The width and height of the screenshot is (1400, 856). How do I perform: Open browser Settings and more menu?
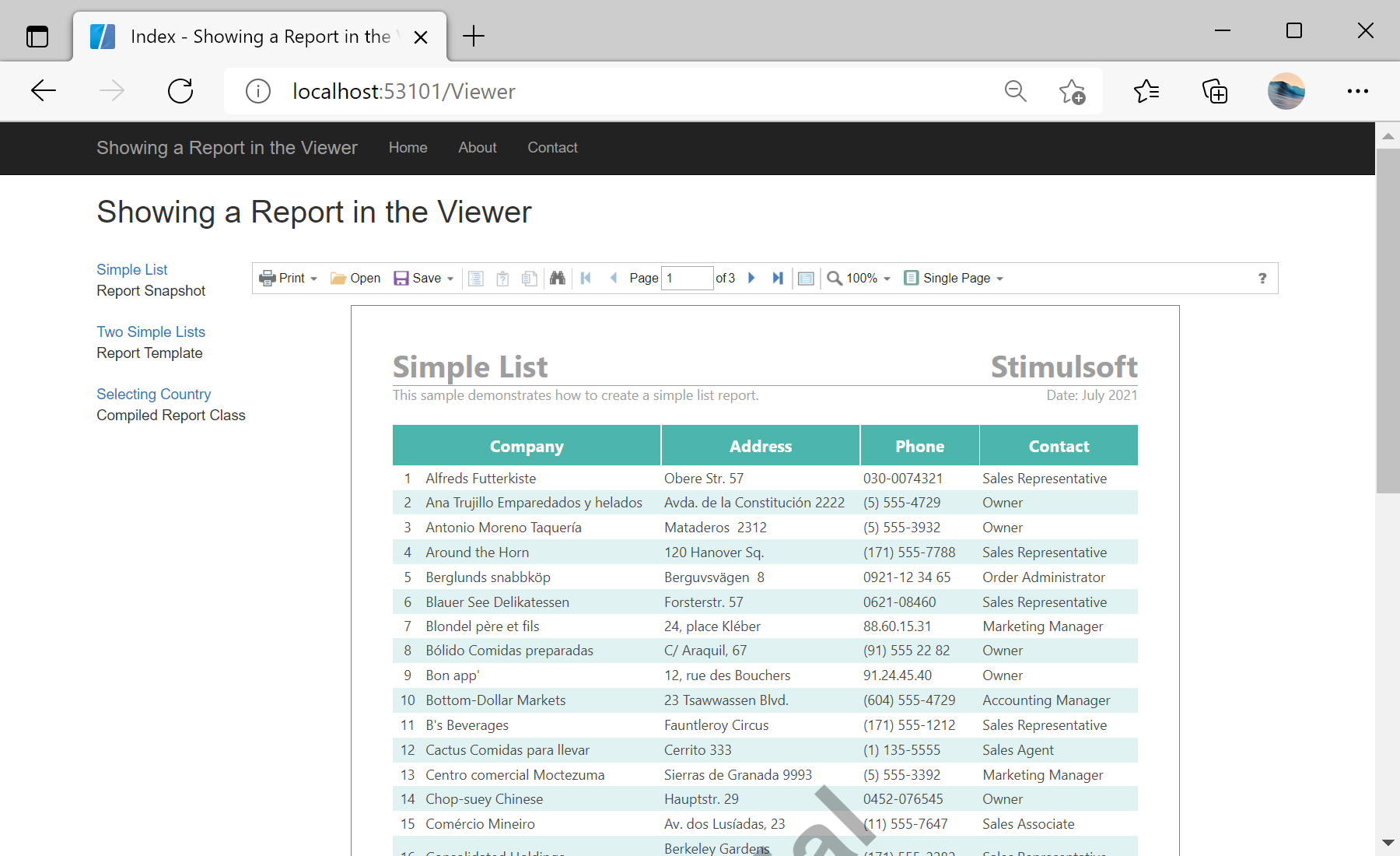[1357, 91]
